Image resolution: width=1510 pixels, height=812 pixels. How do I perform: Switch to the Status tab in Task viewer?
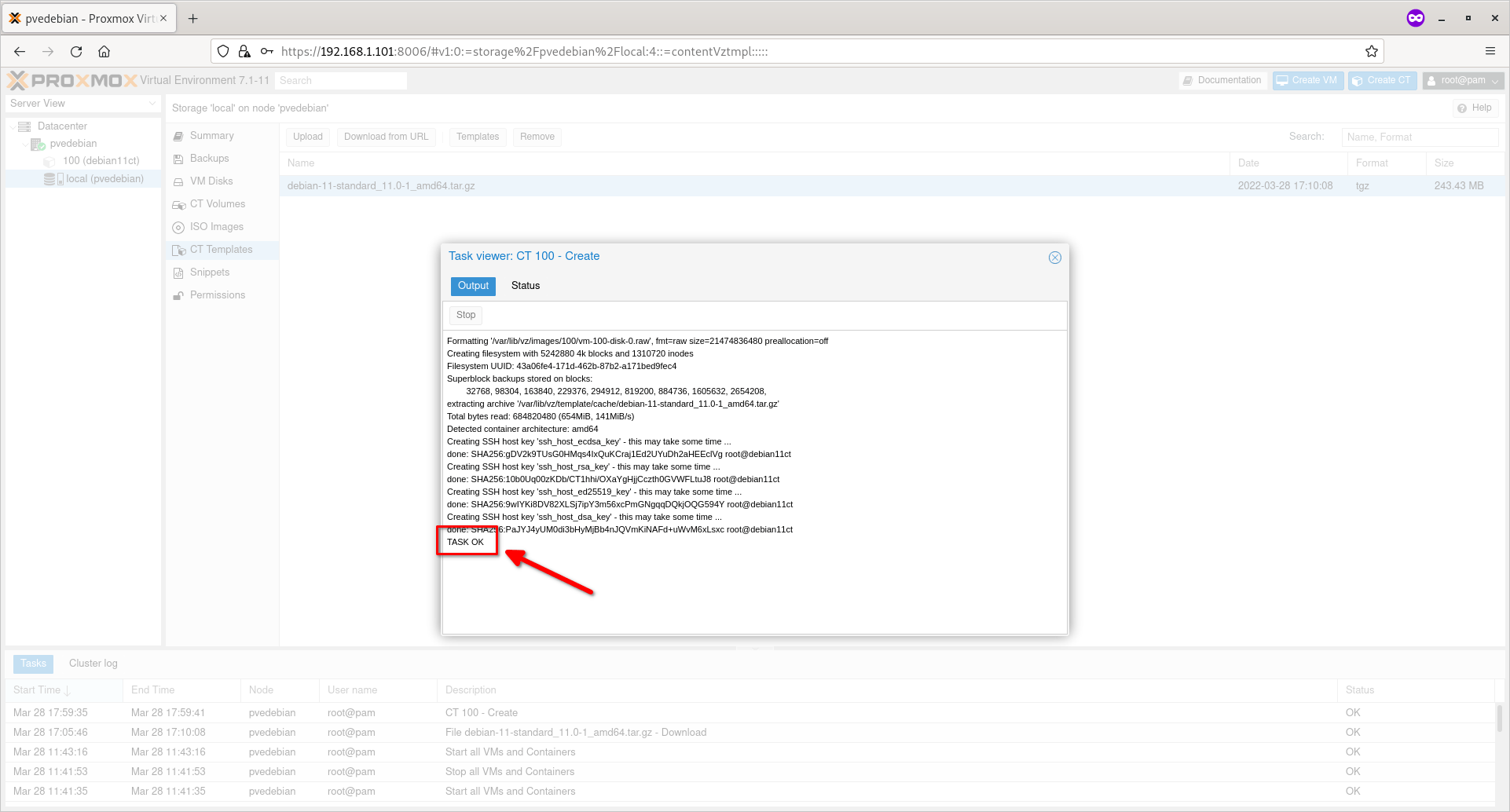[x=526, y=286]
